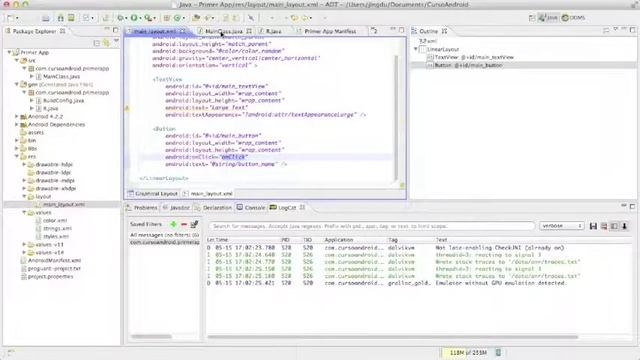The image size is (640, 360).
Task: Select Button main_button in Outline
Action: [468, 65]
